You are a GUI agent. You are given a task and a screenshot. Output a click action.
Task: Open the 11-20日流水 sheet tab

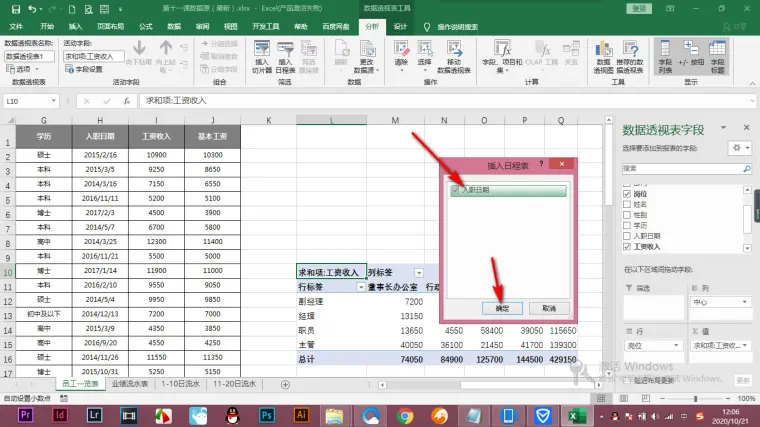tap(234, 384)
